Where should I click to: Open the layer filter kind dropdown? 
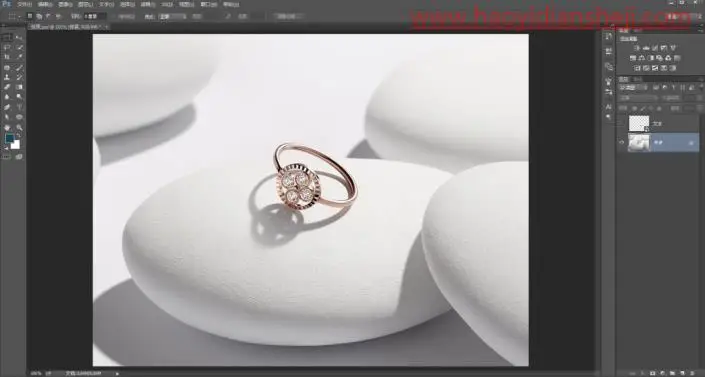coord(633,87)
